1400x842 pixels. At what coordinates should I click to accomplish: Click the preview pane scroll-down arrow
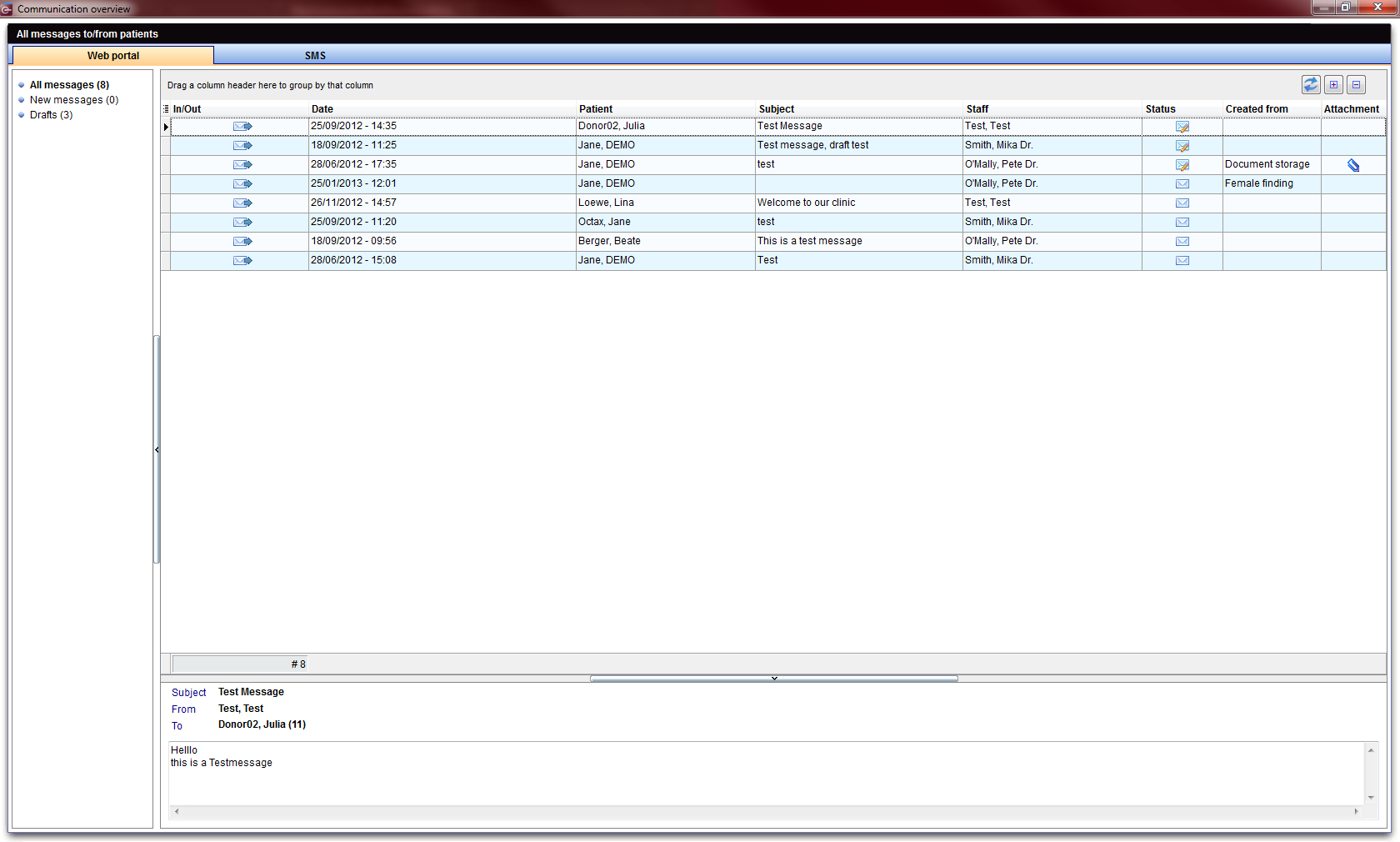pyautogui.click(x=1371, y=798)
